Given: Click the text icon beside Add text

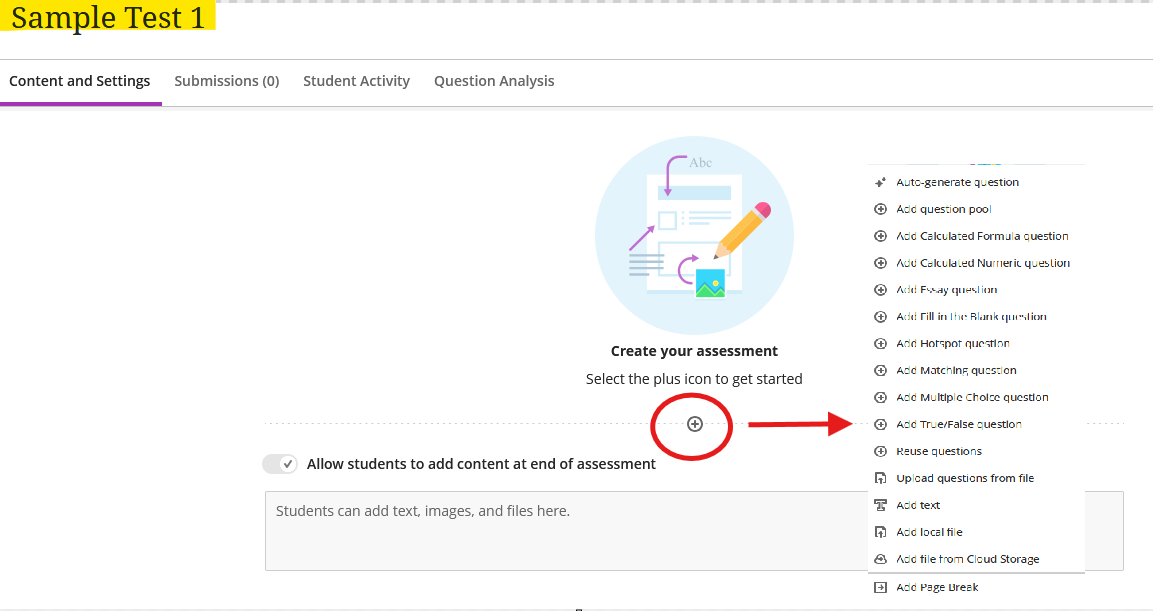Looking at the screenshot, I should pyautogui.click(x=880, y=505).
